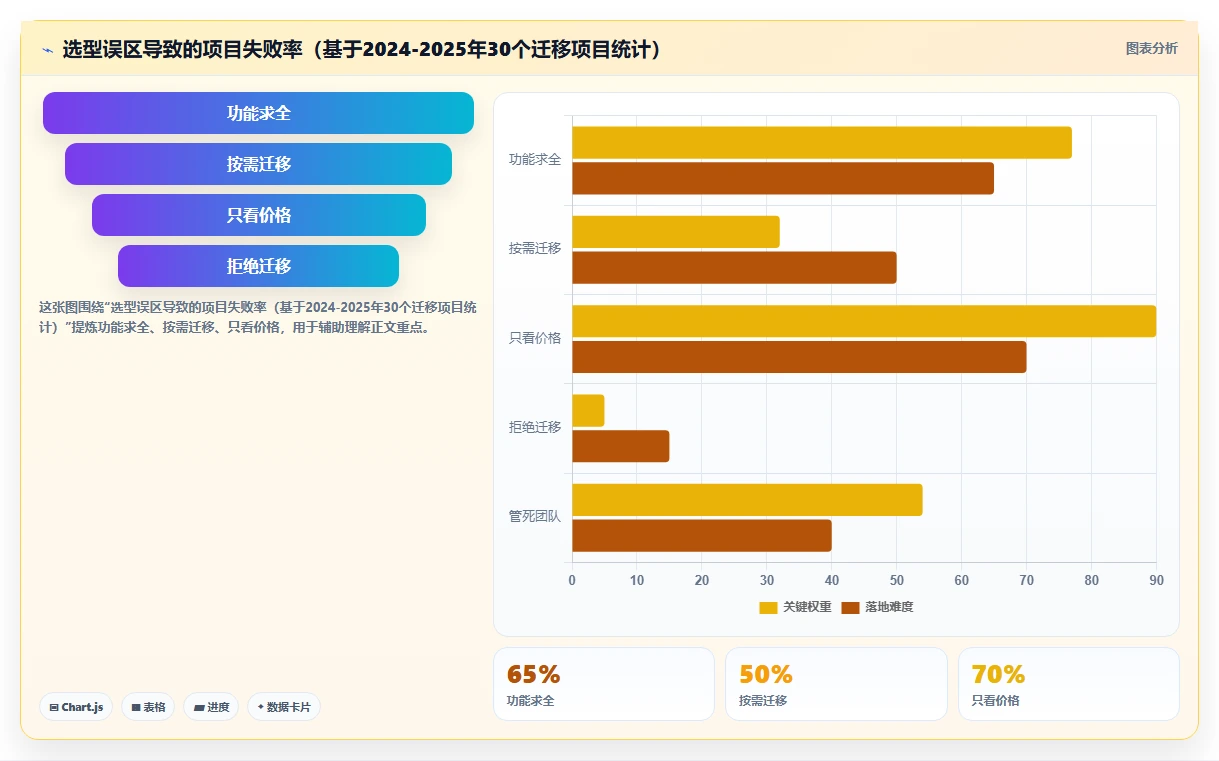Click the 拒绝迁移 y-axis label
Screen dimensions: 1219x761
535,427
